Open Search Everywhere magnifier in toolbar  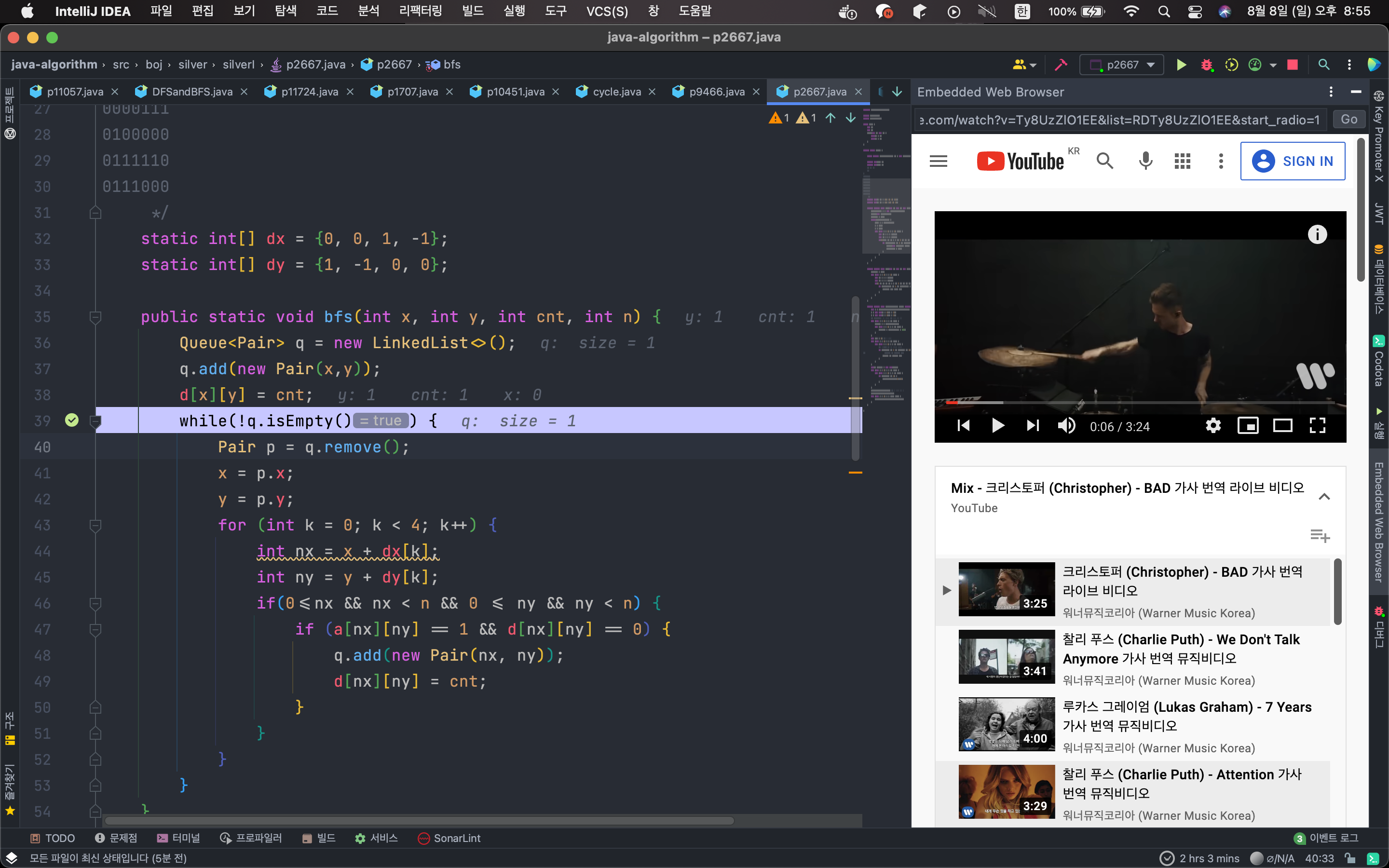[x=1323, y=65]
